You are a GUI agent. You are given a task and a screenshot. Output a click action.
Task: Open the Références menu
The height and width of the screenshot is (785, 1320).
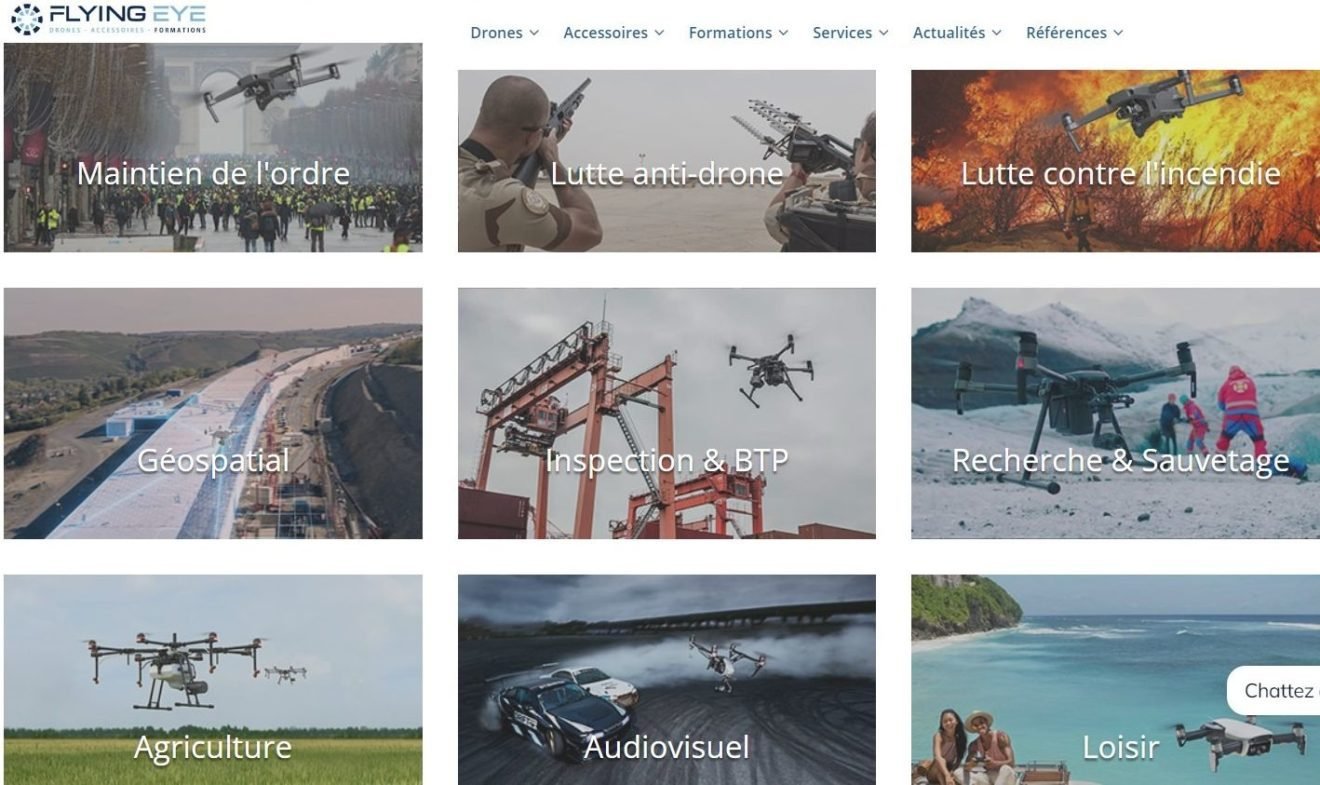click(x=1074, y=33)
